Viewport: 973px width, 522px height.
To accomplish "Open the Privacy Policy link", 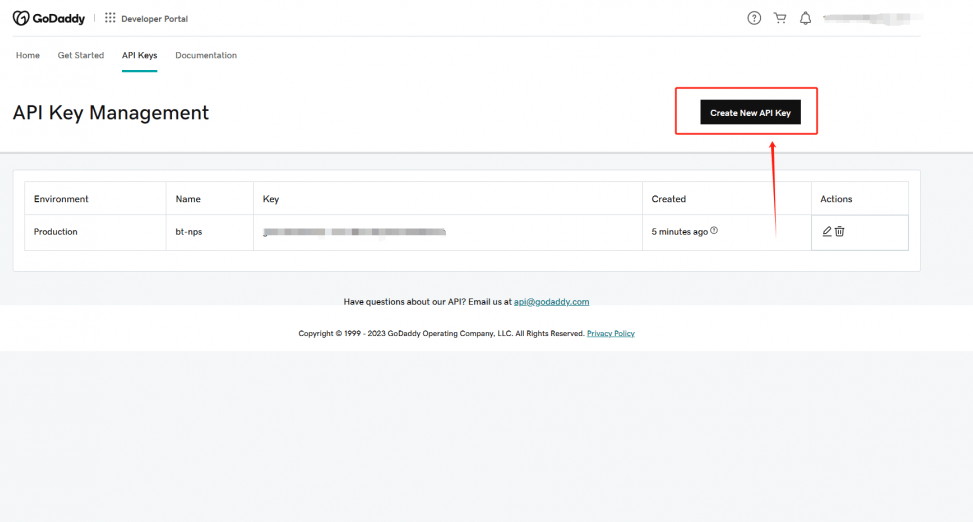I will pos(611,333).
